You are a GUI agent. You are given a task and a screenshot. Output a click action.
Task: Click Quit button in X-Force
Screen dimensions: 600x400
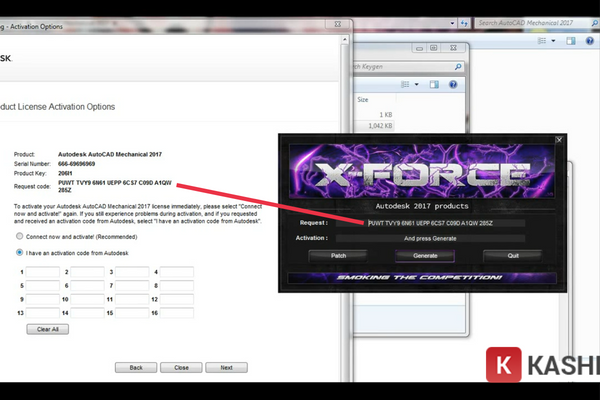coord(513,256)
